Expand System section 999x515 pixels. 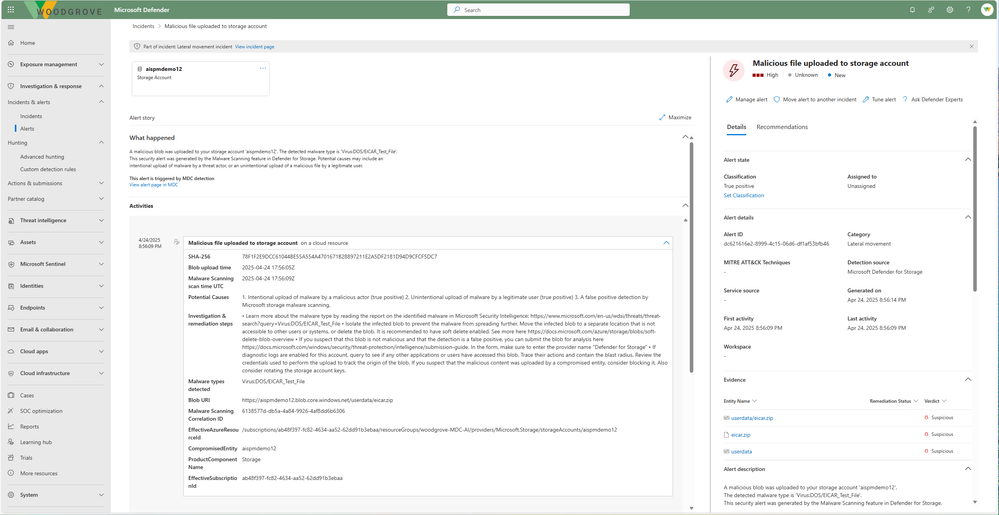point(101,495)
